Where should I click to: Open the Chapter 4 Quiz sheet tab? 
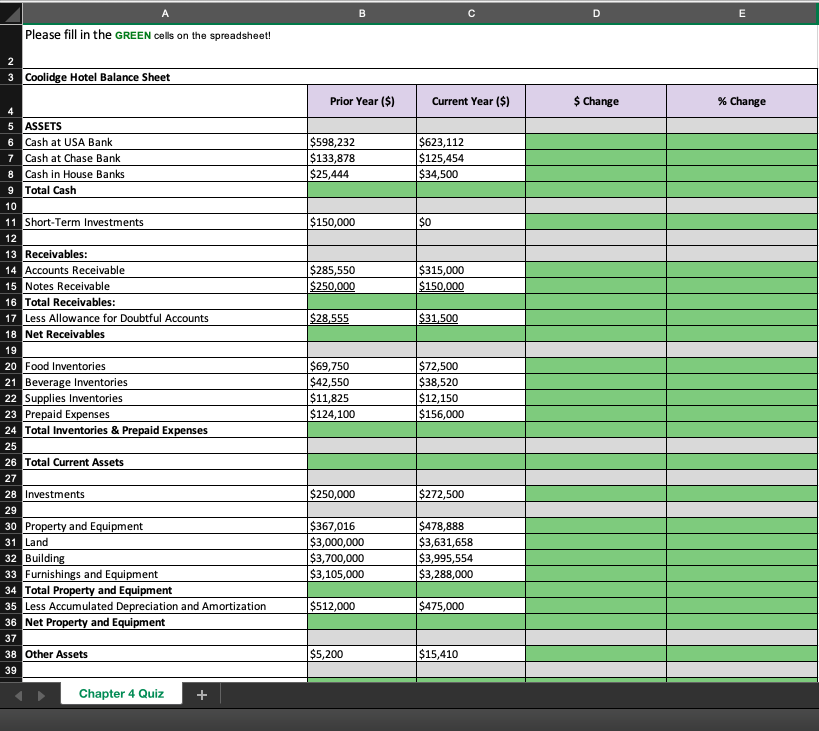(x=121, y=693)
